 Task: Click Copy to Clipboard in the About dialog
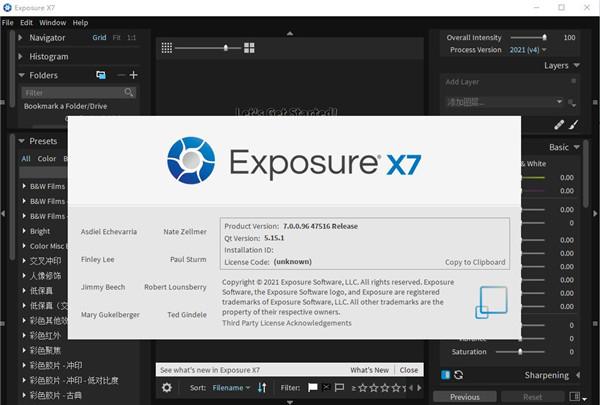click(475, 262)
